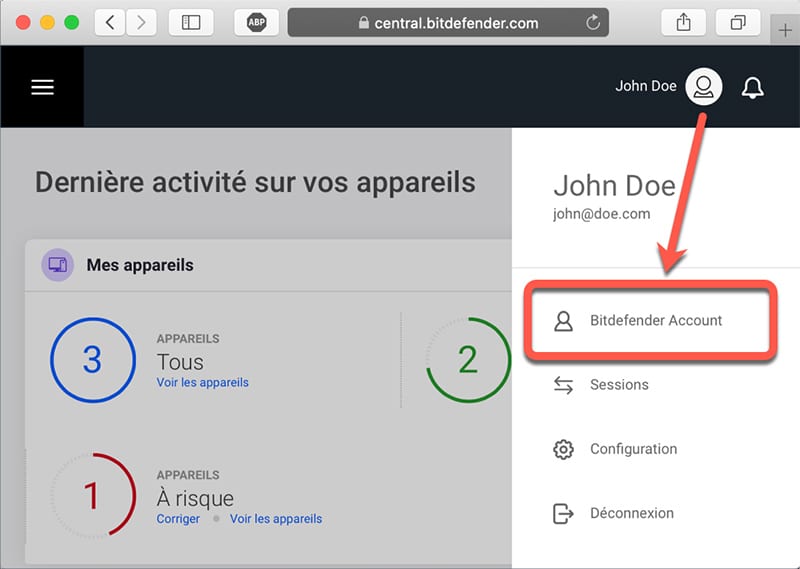
Task: Click the Mes appareils devices icon
Action: point(58,265)
